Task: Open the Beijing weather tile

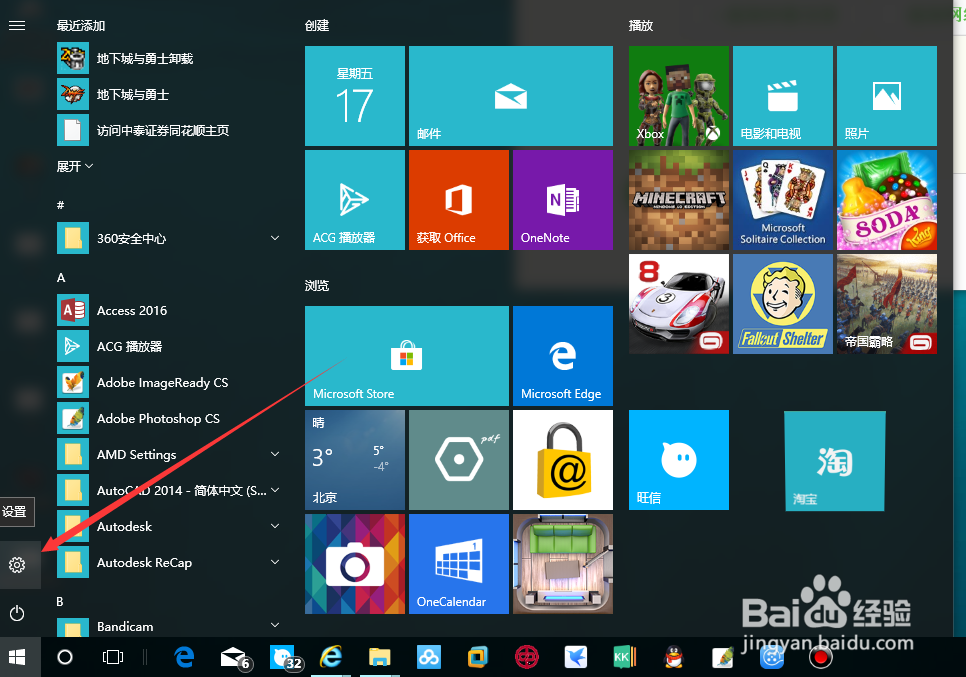Action: click(x=355, y=460)
